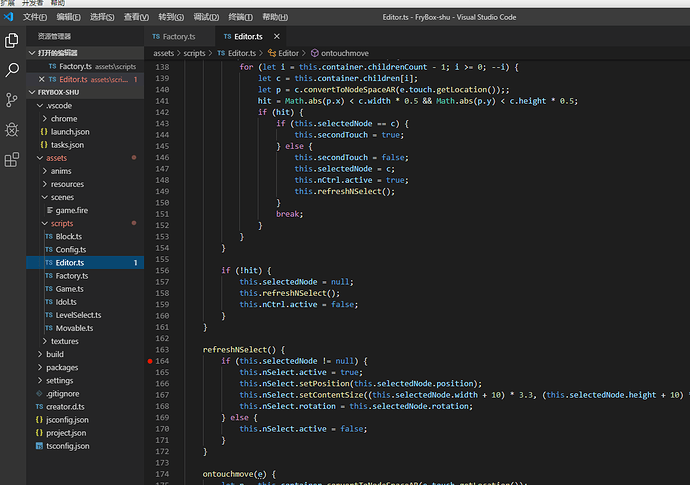690x485 pixels.
Task: Close Editor.ts in open editors list
Action: coord(41,79)
